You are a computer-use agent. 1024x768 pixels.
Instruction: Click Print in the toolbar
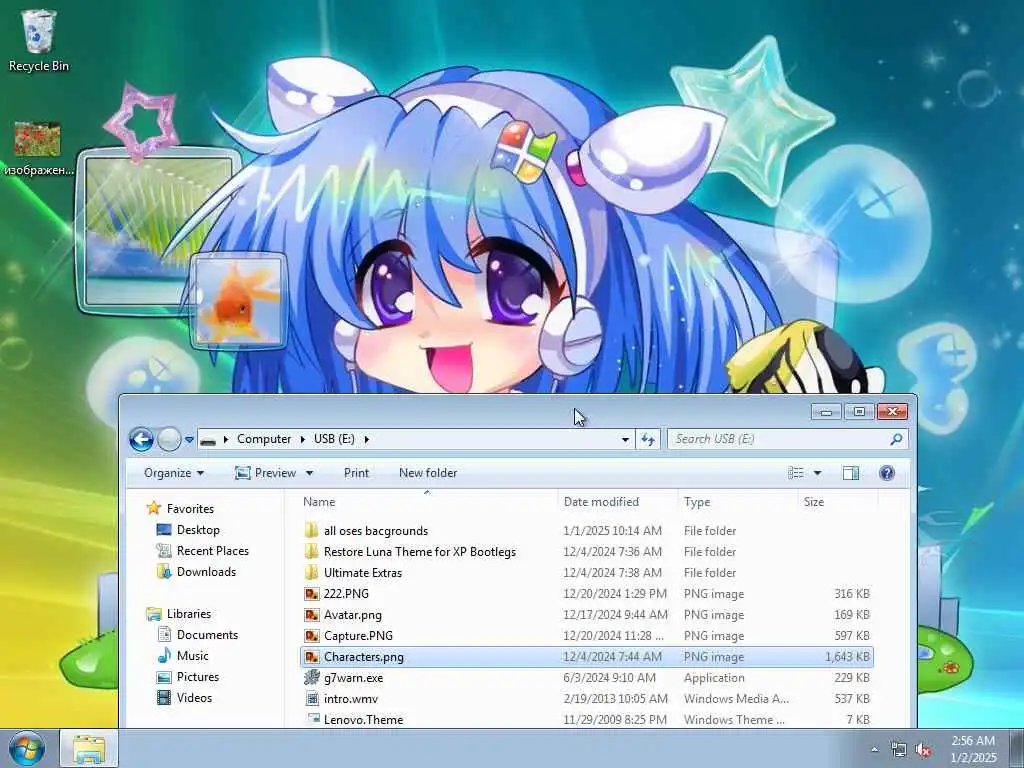click(357, 473)
